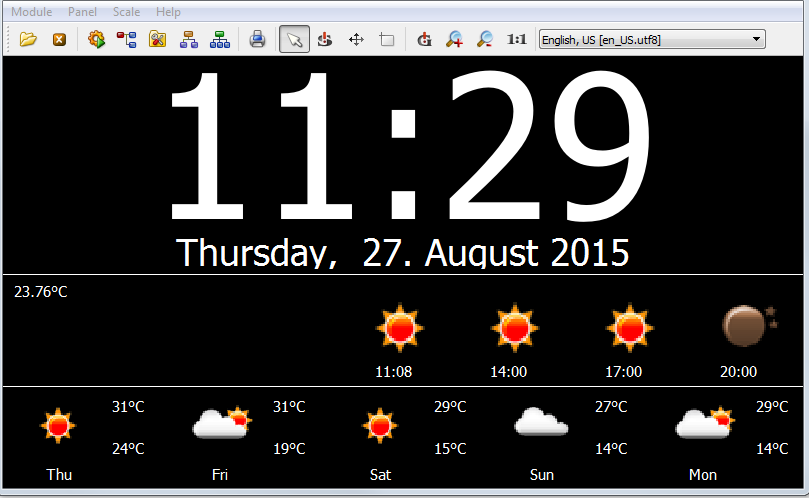
Task: Open the Help menu
Action: (x=168, y=12)
